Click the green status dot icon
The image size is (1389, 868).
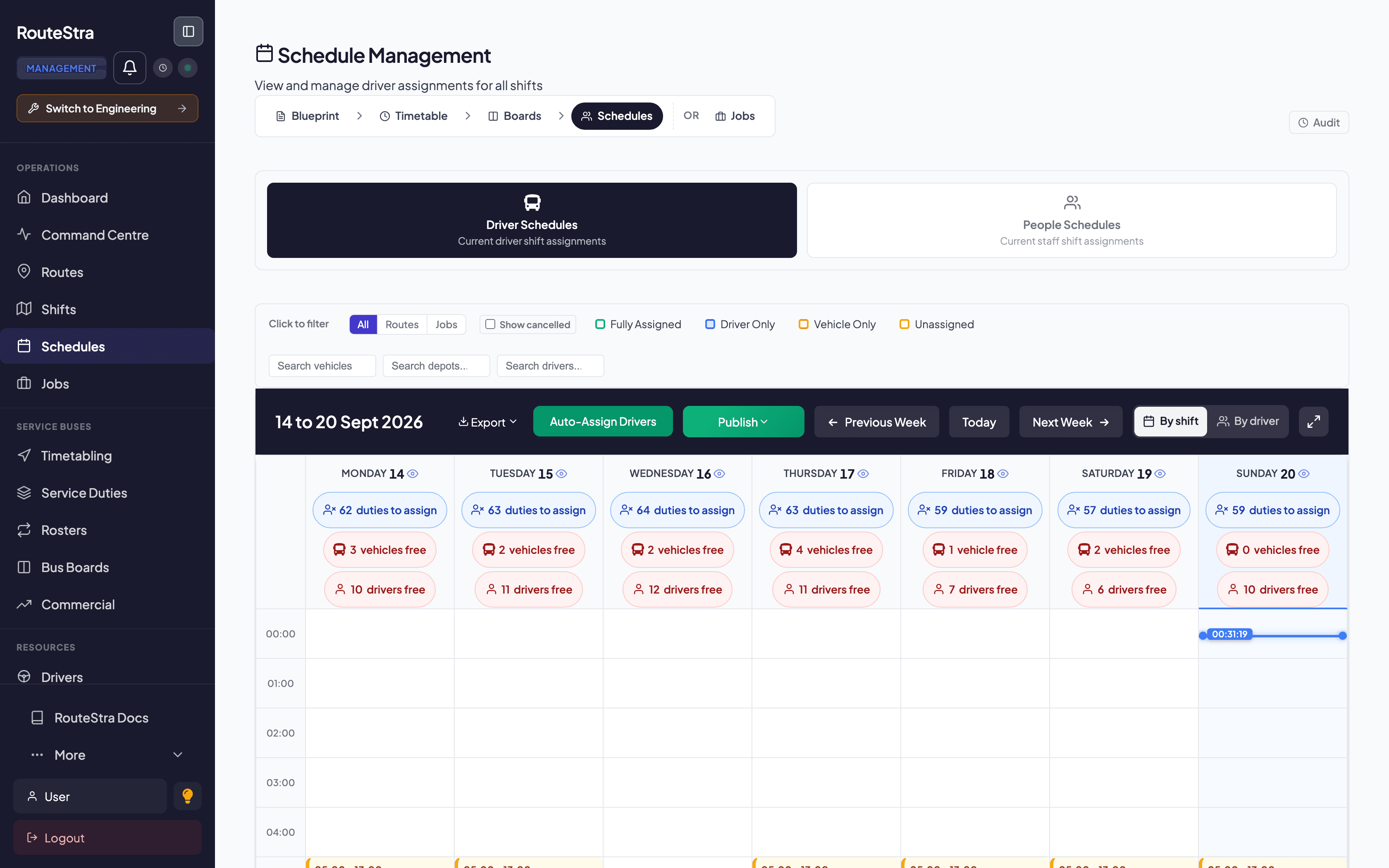click(188, 68)
